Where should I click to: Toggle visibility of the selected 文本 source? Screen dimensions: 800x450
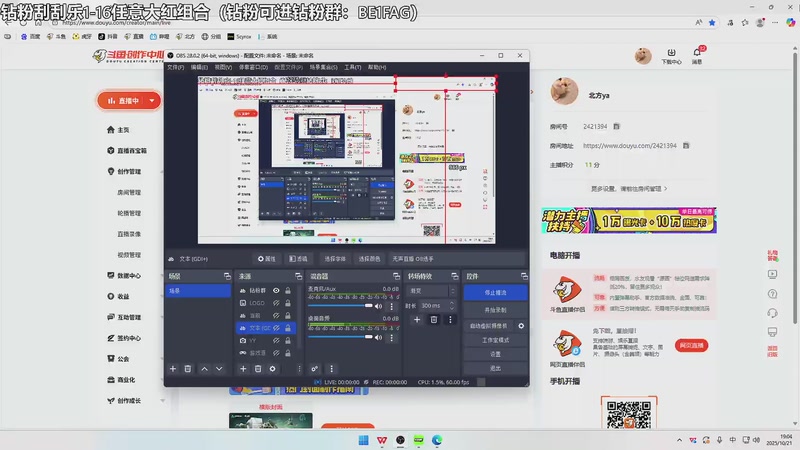click(276, 328)
